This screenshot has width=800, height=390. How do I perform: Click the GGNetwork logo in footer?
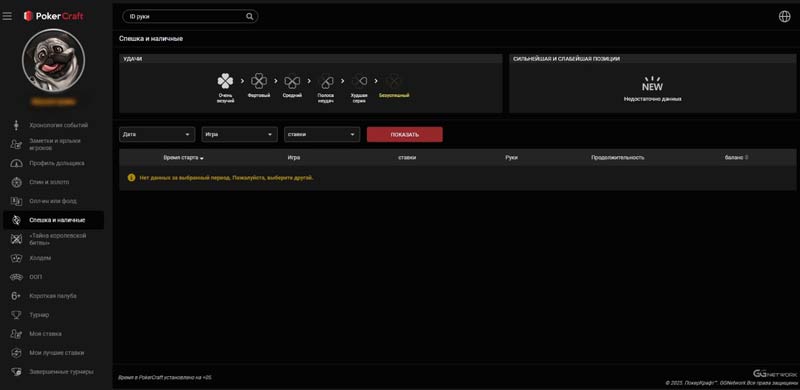pyautogui.click(x=774, y=374)
